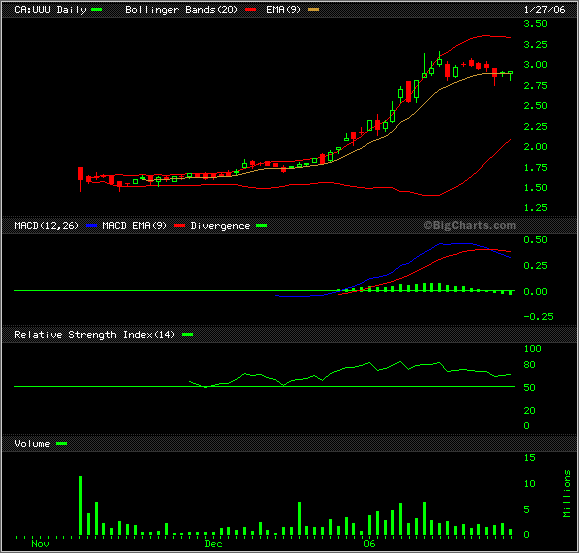Click the vertical 'Millions' axis label

pos(567,493)
